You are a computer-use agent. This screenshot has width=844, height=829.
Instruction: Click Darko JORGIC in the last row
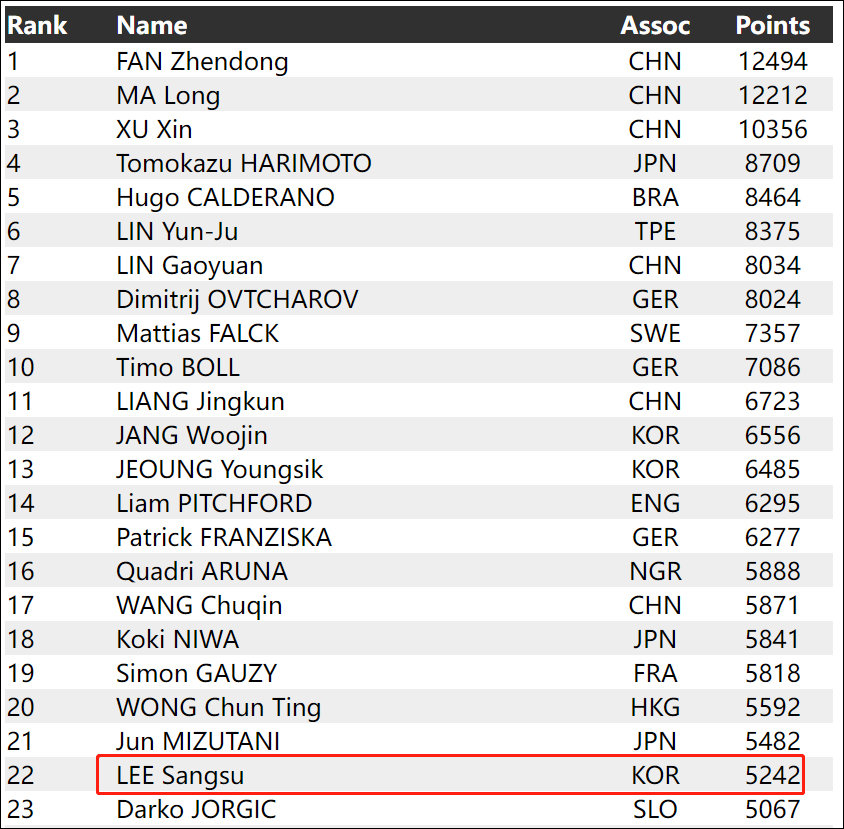coord(196,810)
